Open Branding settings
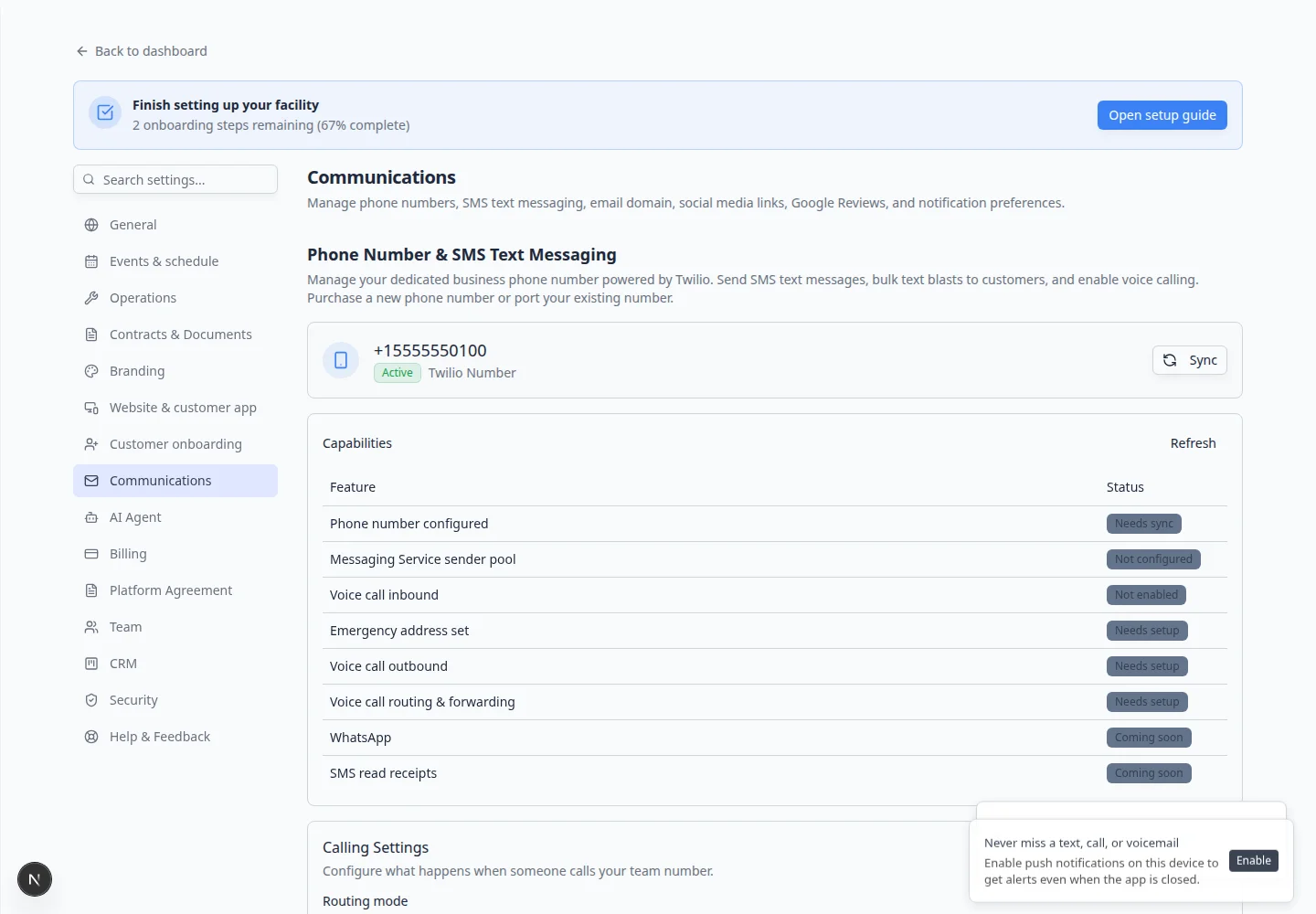1316x914 pixels. [175, 371]
